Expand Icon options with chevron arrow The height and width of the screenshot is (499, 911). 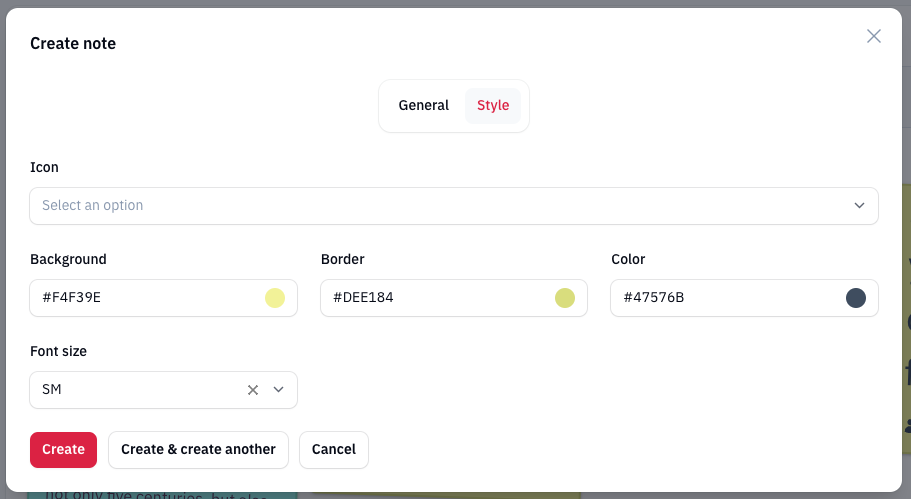coord(859,206)
